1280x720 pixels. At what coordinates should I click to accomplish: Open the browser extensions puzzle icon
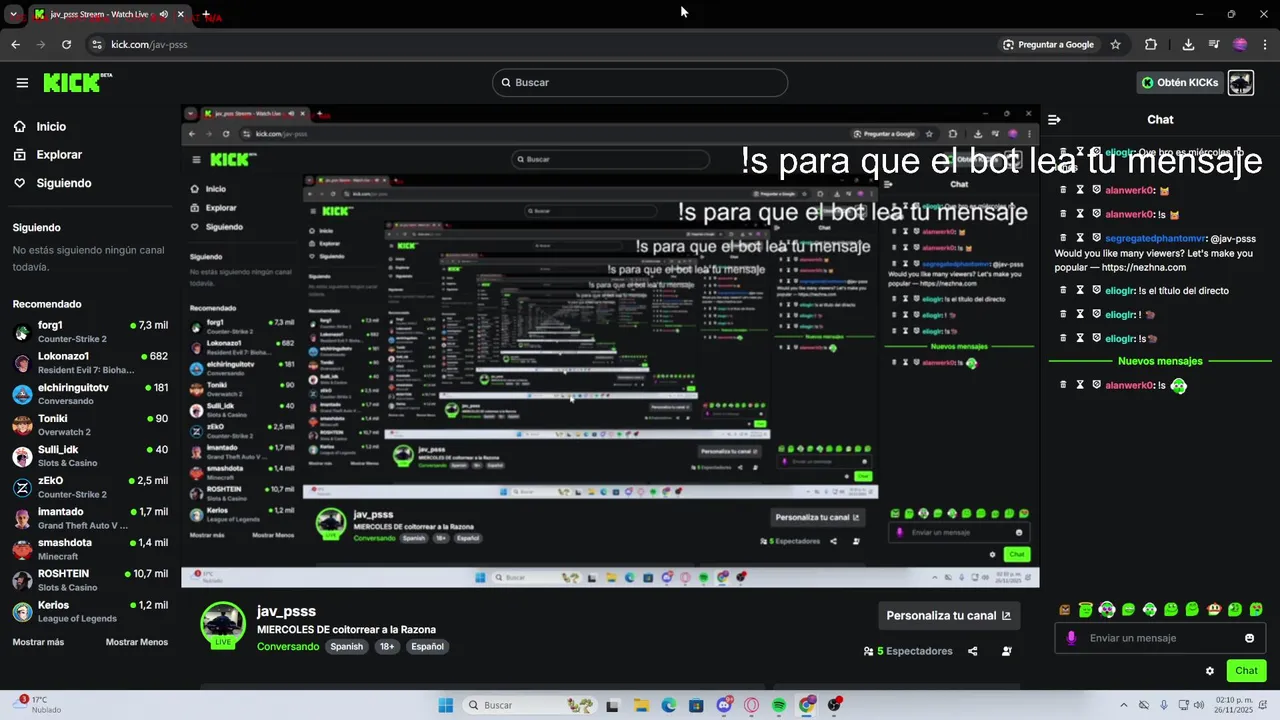click(1151, 44)
